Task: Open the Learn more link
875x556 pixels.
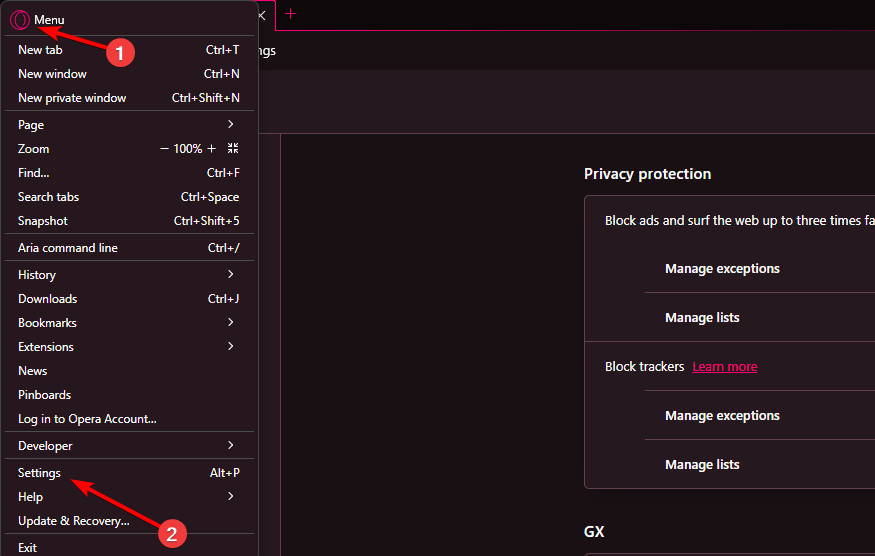Action: point(724,367)
